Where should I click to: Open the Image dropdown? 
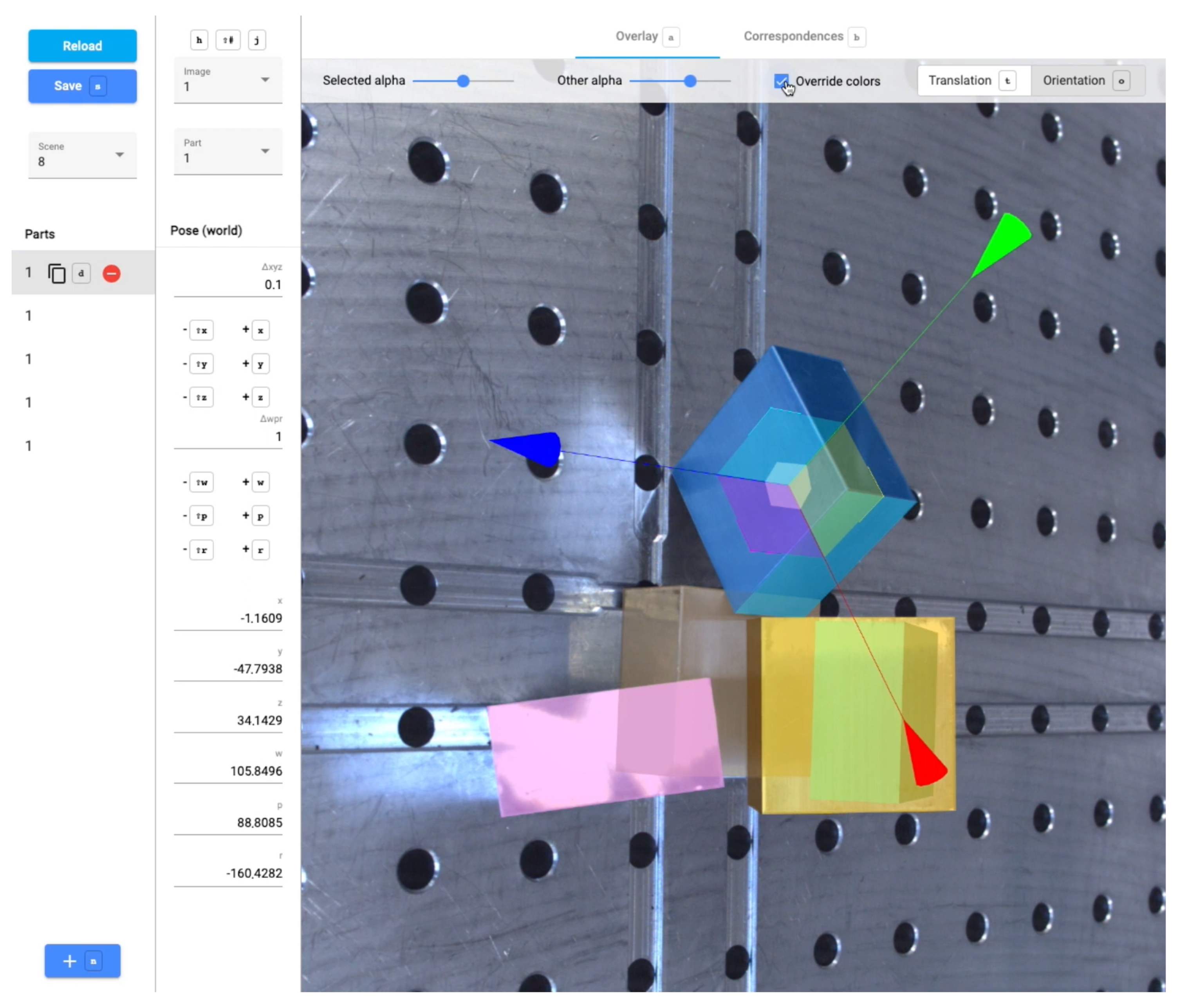227,79
